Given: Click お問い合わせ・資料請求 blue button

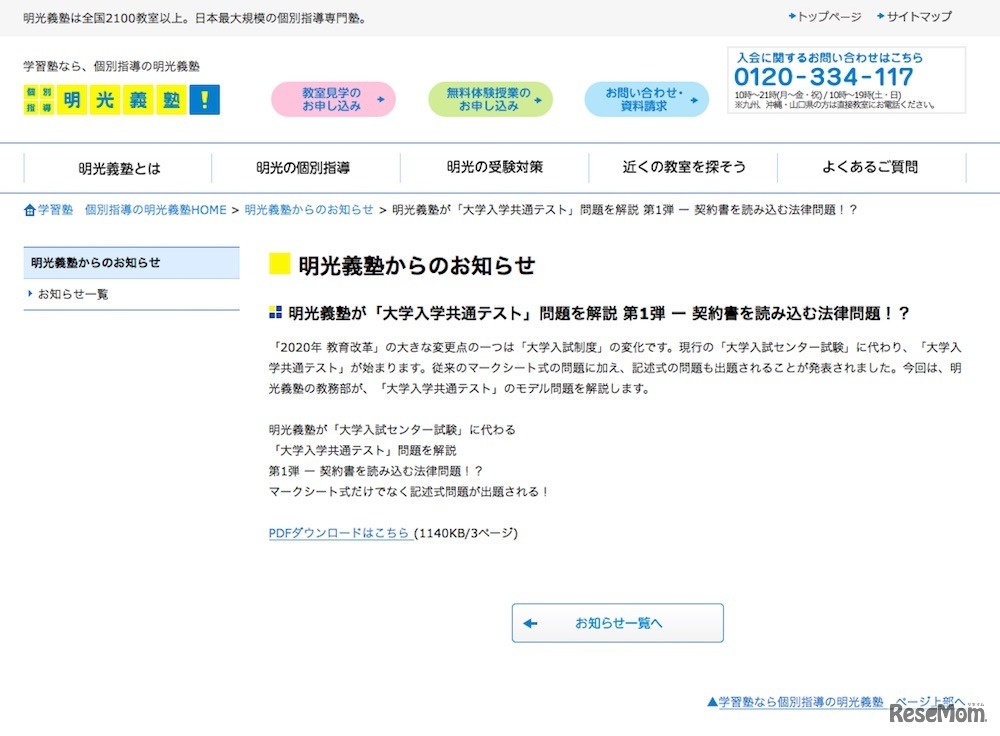Looking at the screenshot, I should [x=647, y=99].
